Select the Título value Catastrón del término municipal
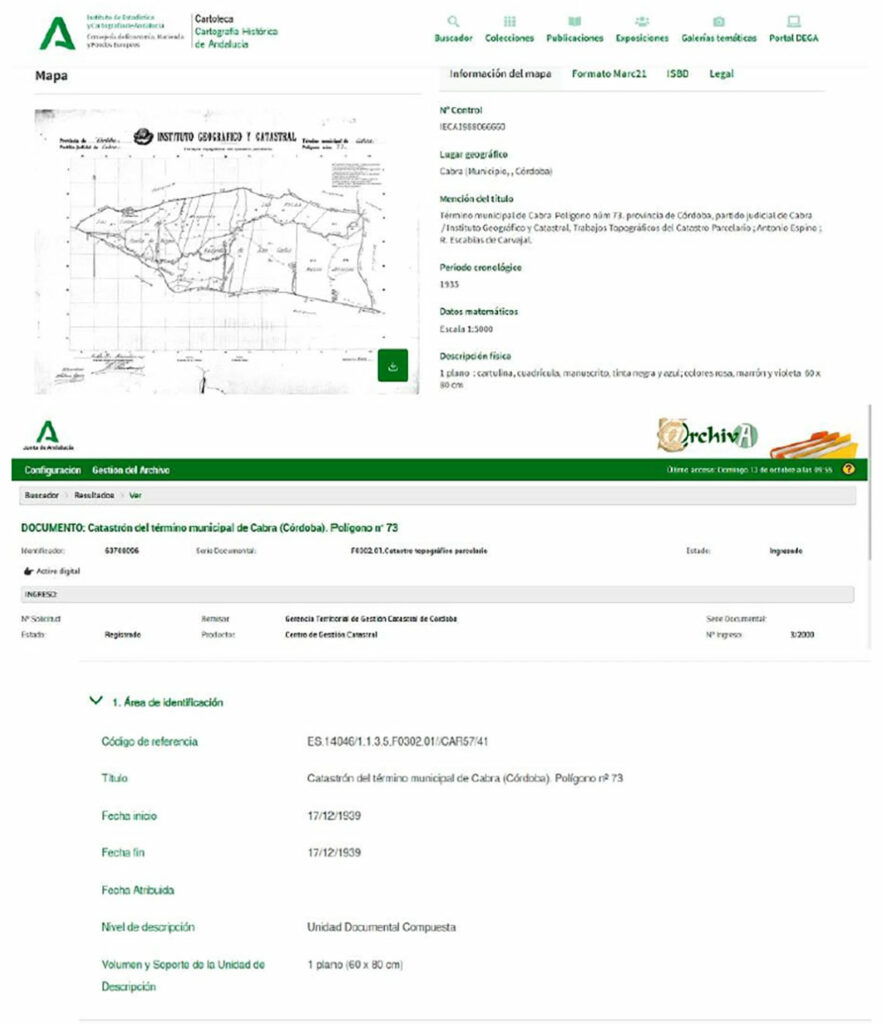Image resolution: width=883 pixels, height=1024 pixels. tap(465, 778)
